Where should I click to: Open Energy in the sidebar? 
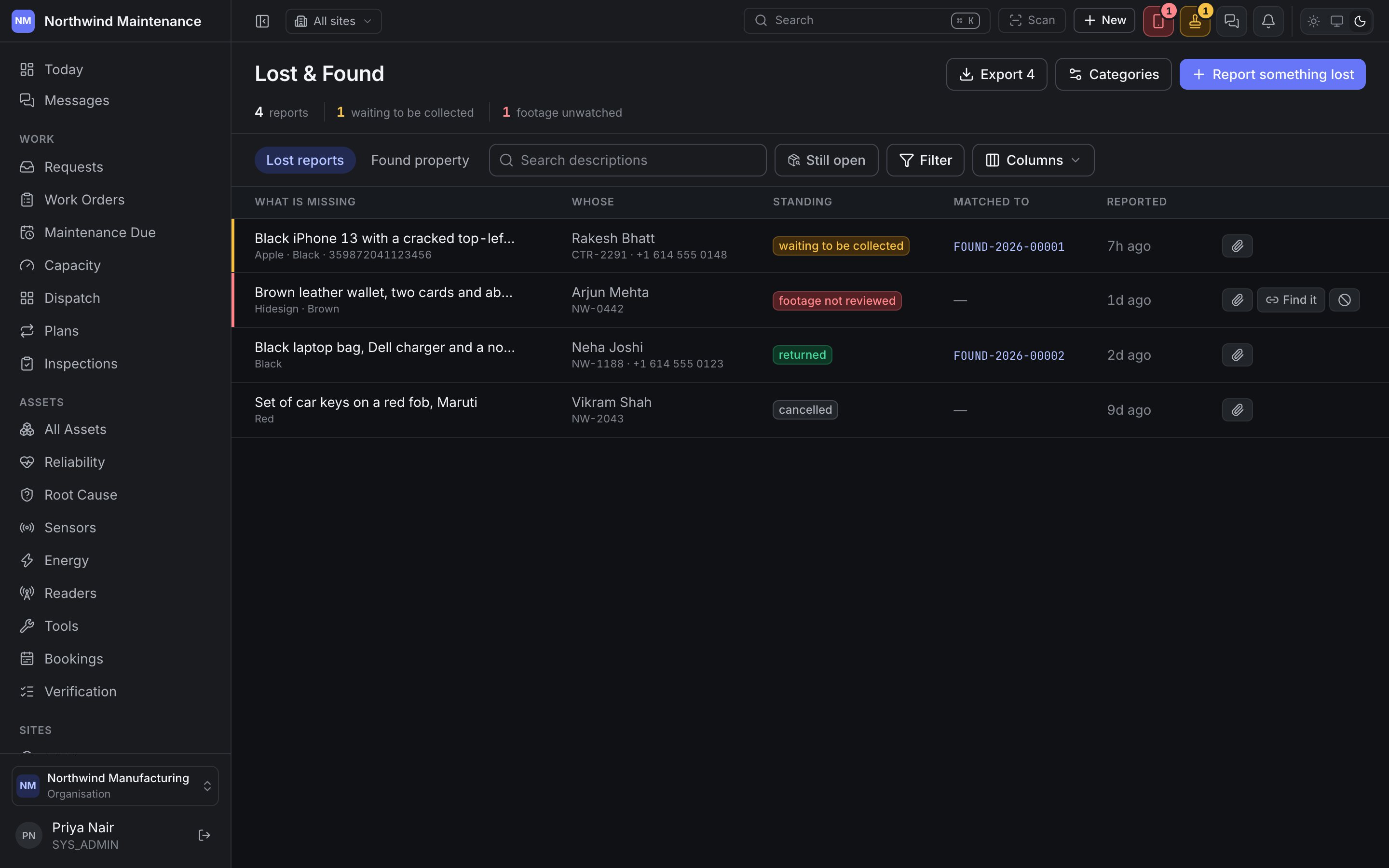pyautogui.click(x=115, y=560)
